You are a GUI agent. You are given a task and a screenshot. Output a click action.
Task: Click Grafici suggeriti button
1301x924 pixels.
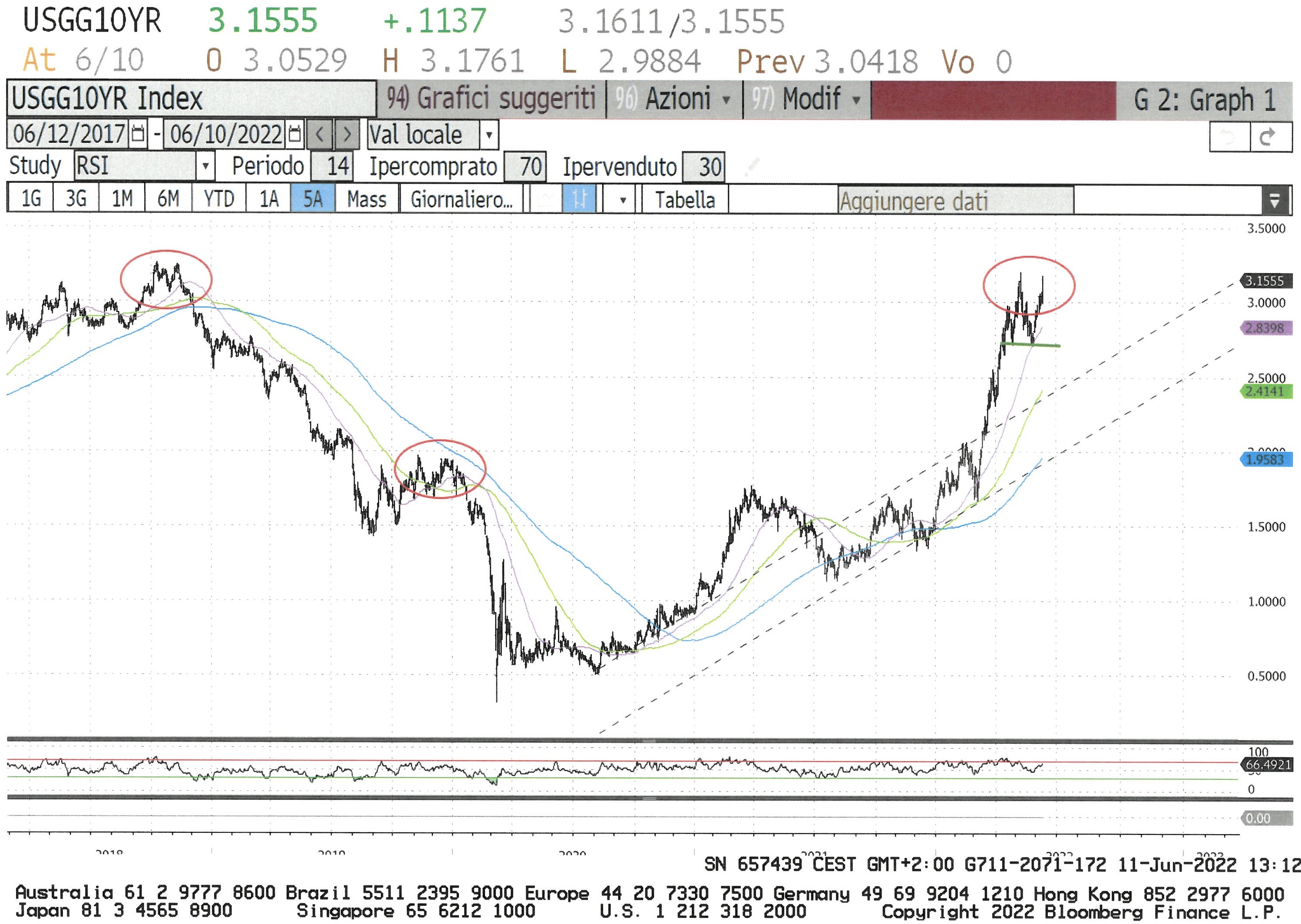pyautogui.click(x=492, y=99)
